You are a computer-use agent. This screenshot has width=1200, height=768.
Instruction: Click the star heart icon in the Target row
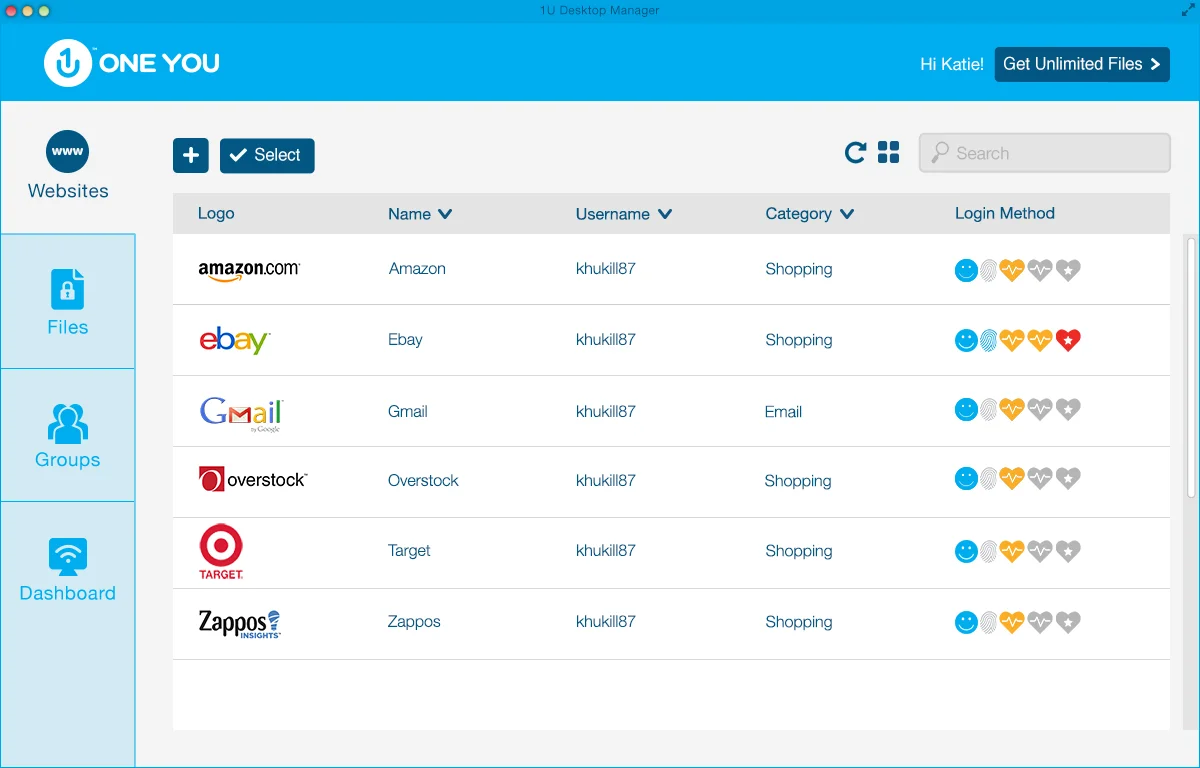tap(1068, 551)
